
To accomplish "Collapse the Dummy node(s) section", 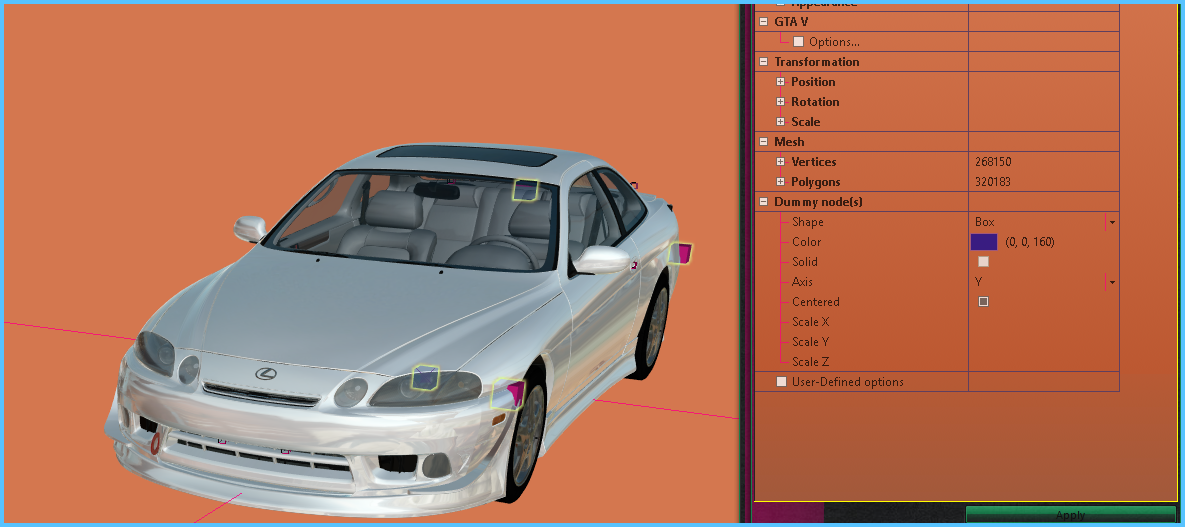I will [x=763, y=202].
